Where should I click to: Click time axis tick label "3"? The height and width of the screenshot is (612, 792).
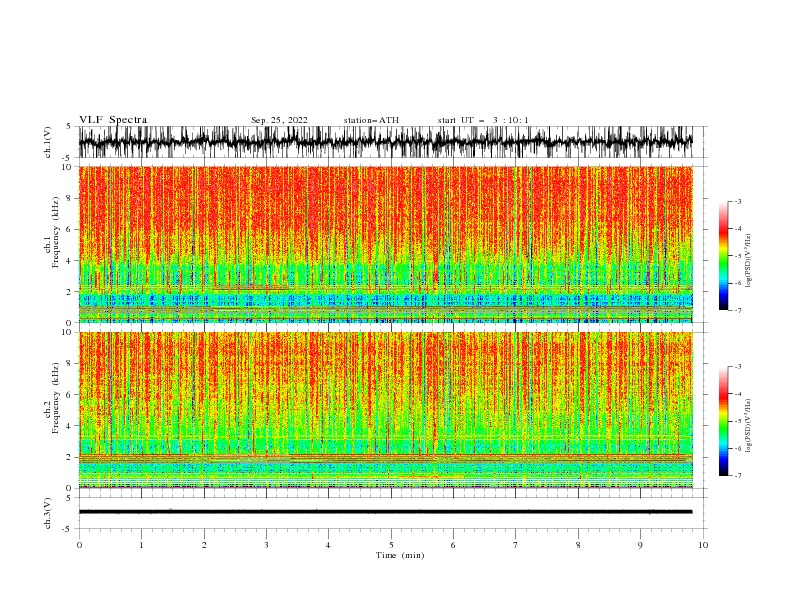click(x=266, y=545)
